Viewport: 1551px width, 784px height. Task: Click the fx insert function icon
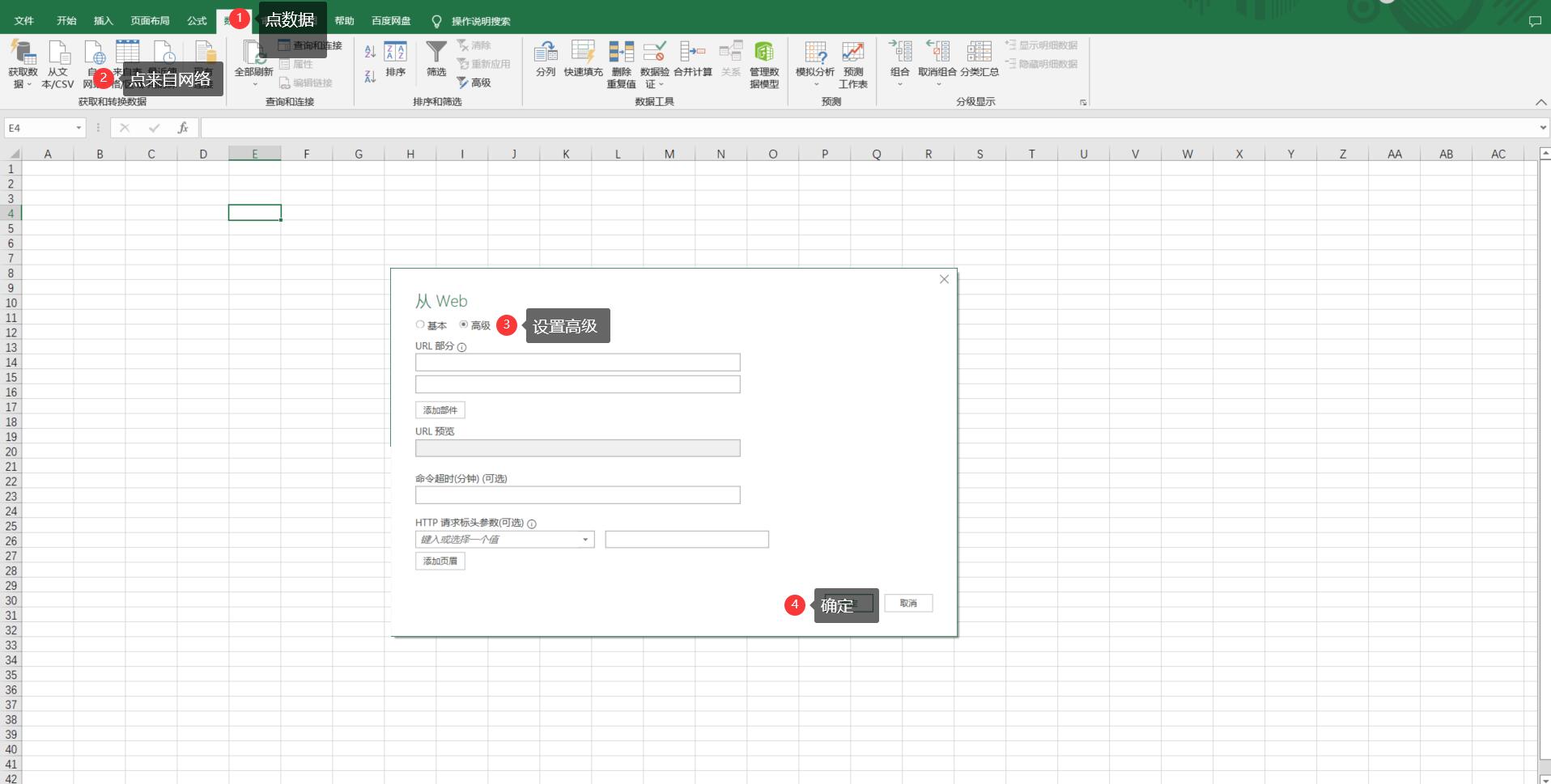tap(184, 128)
